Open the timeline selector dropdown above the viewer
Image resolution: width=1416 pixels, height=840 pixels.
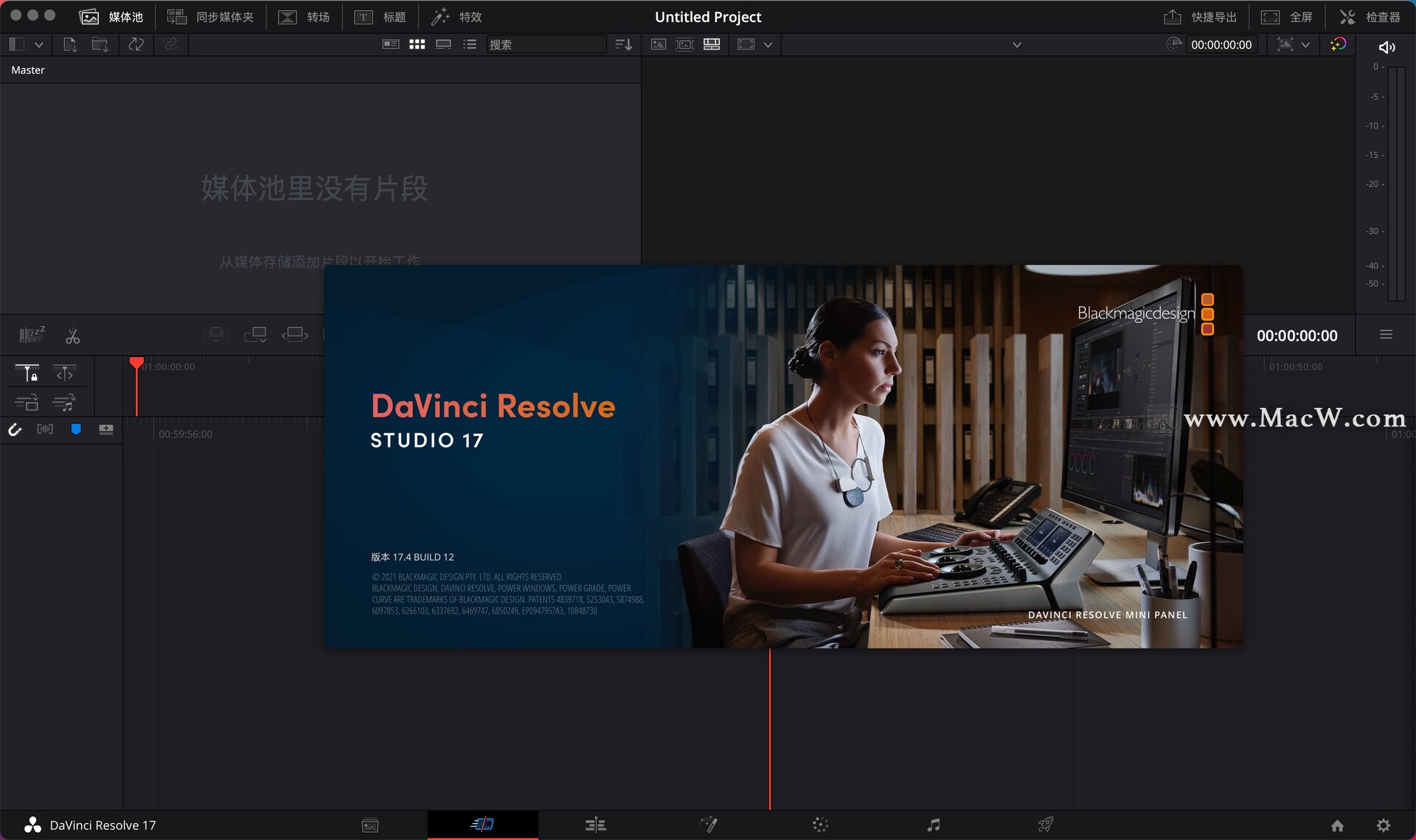1017,45
